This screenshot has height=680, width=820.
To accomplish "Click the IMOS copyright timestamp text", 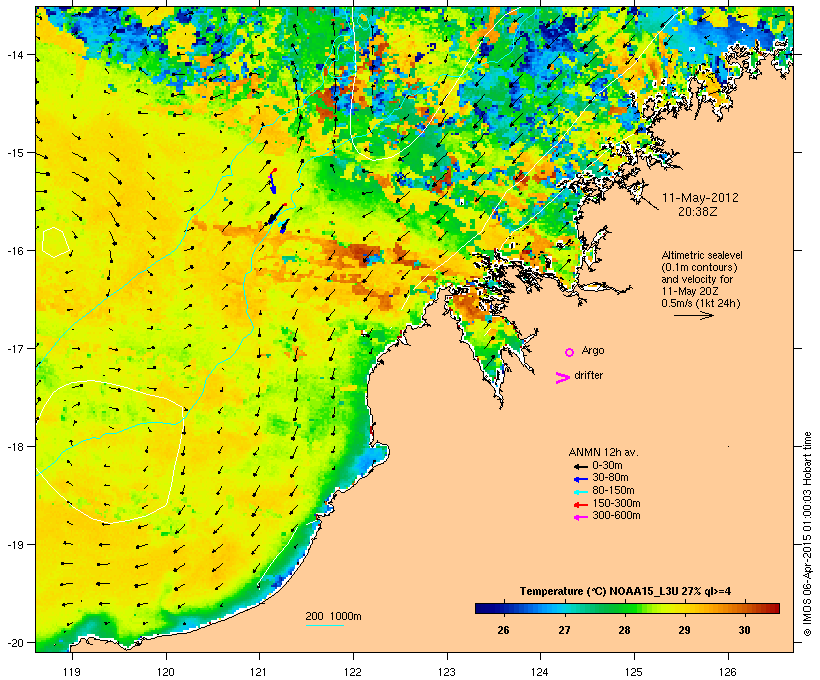I will point(807,534).
